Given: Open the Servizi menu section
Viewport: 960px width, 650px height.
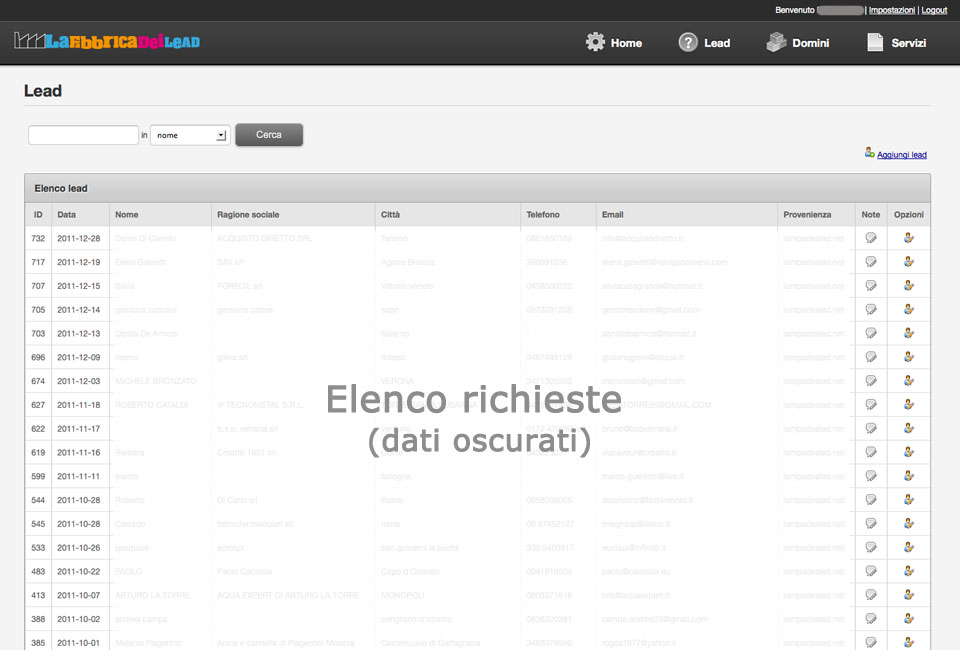Looking at the screenshot, I should pos(896,43).
